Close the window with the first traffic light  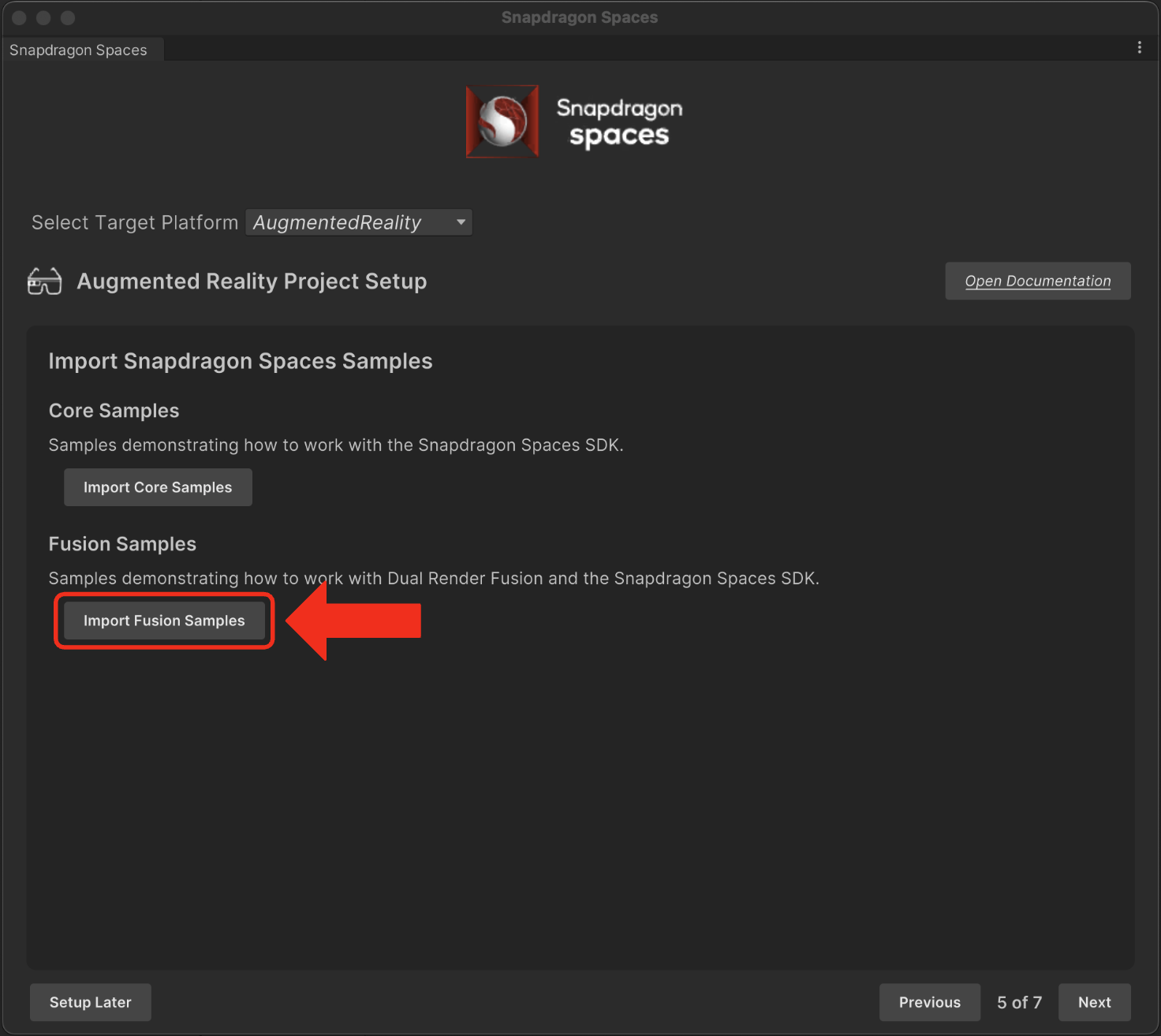tap(20, 17)
